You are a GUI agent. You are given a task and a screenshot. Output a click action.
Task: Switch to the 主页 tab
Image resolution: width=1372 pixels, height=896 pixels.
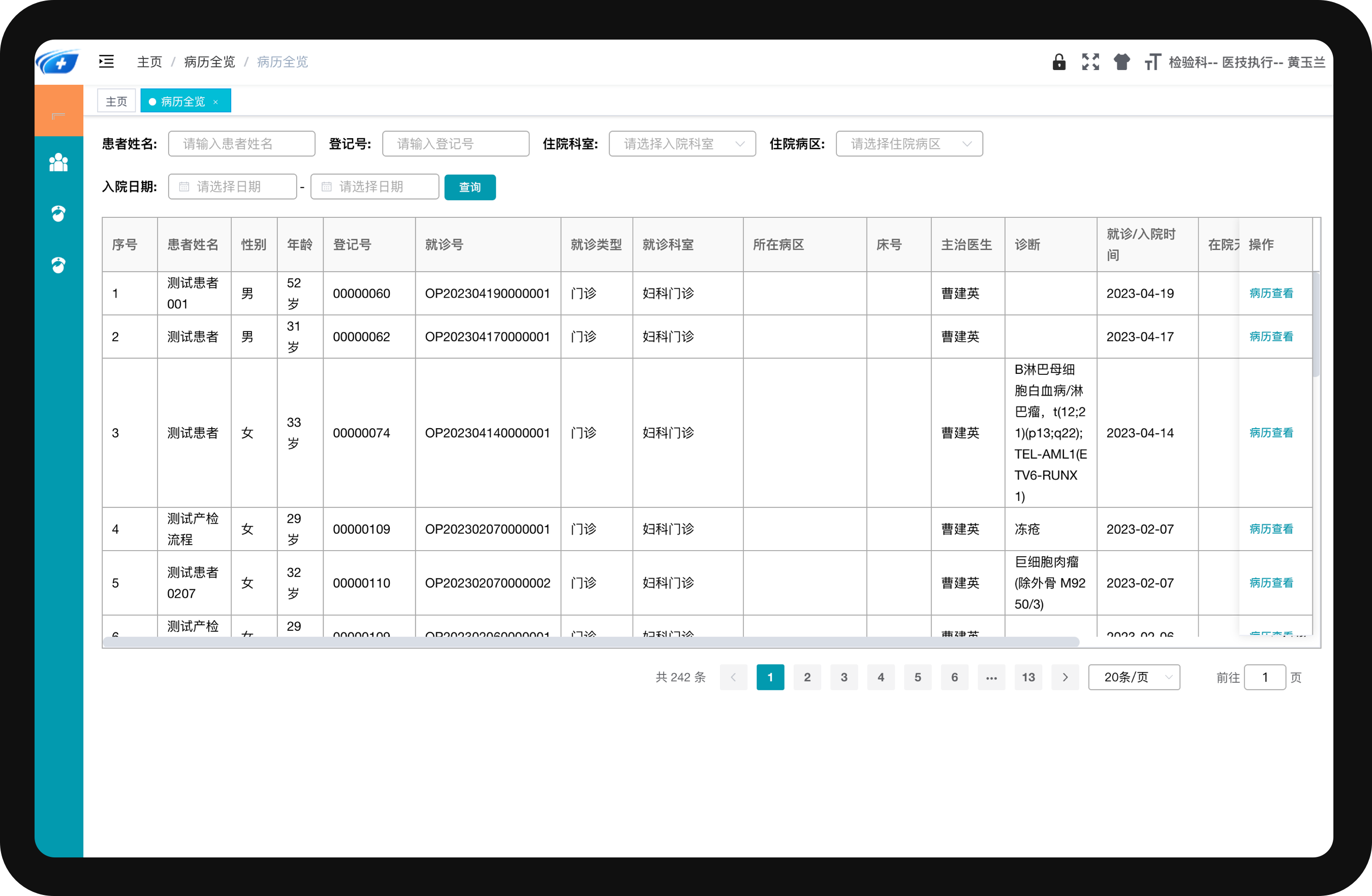(x=116, y=102)
